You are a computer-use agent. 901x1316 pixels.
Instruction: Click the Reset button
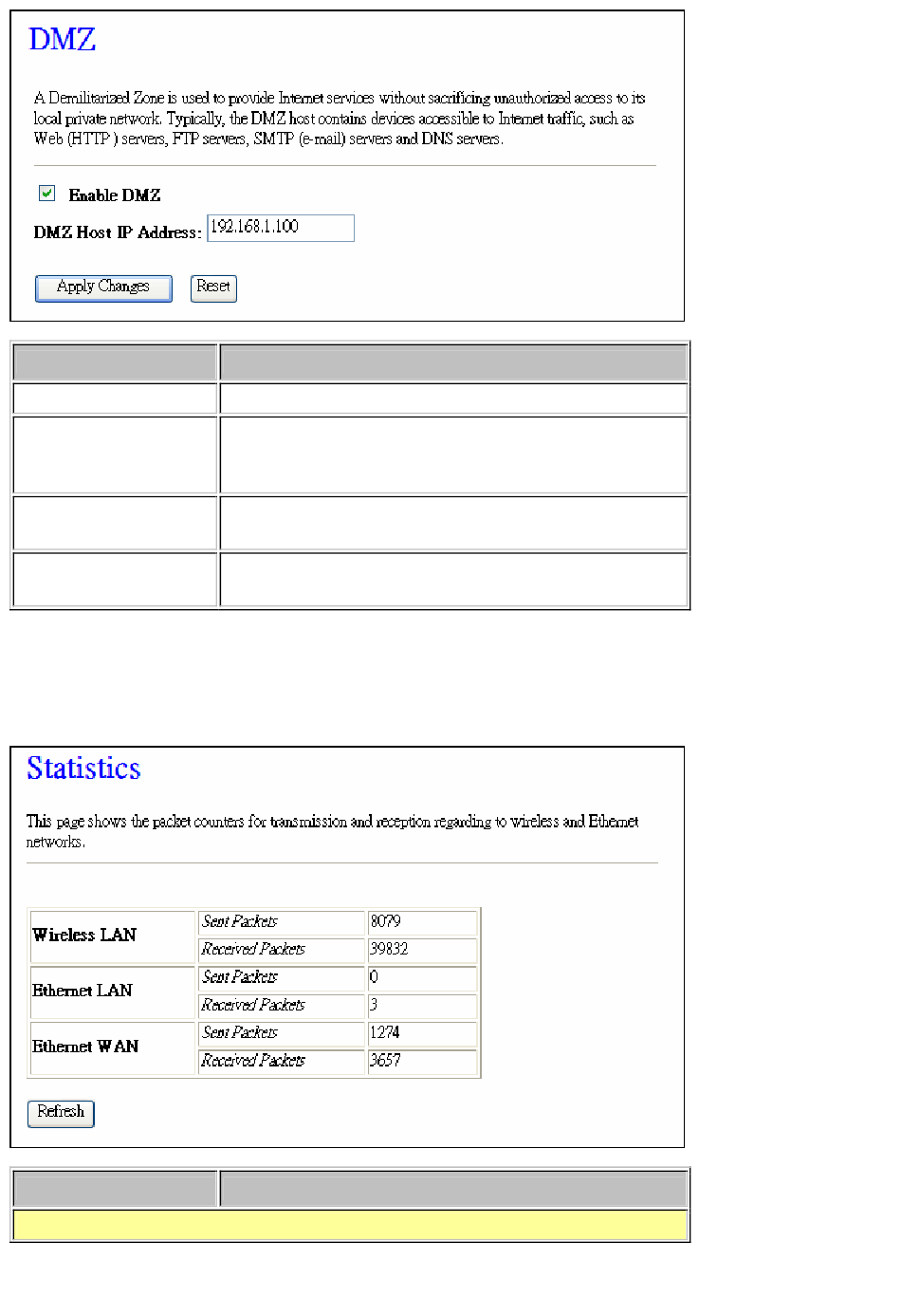click(213, 287)
